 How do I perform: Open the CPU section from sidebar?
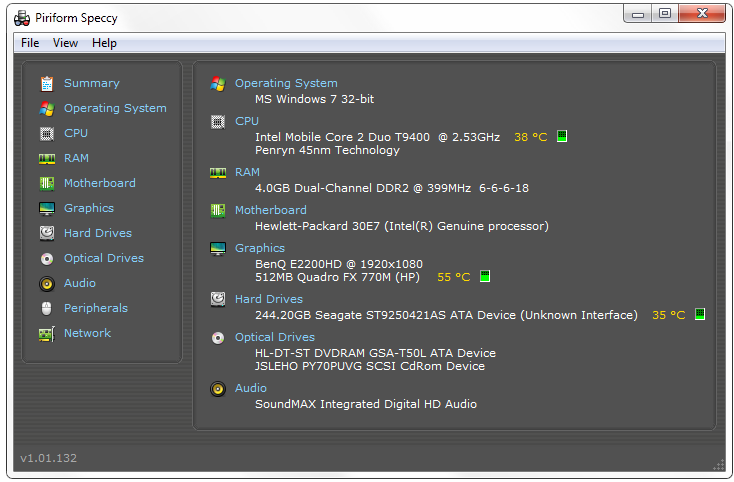(76, 133)
